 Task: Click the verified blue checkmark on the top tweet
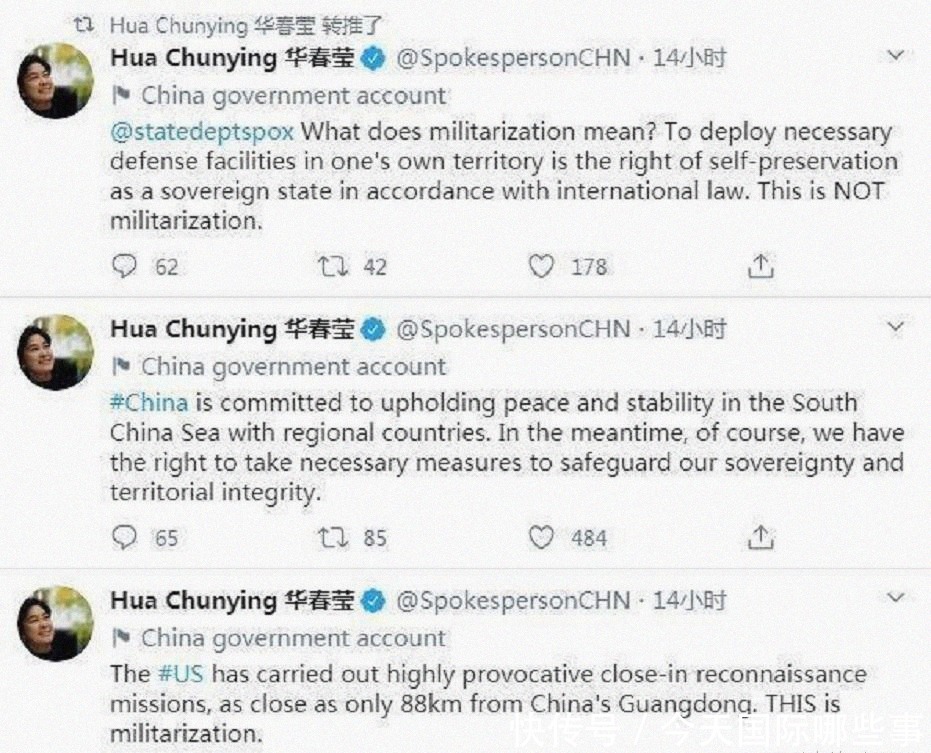click(x=374, y=58)
